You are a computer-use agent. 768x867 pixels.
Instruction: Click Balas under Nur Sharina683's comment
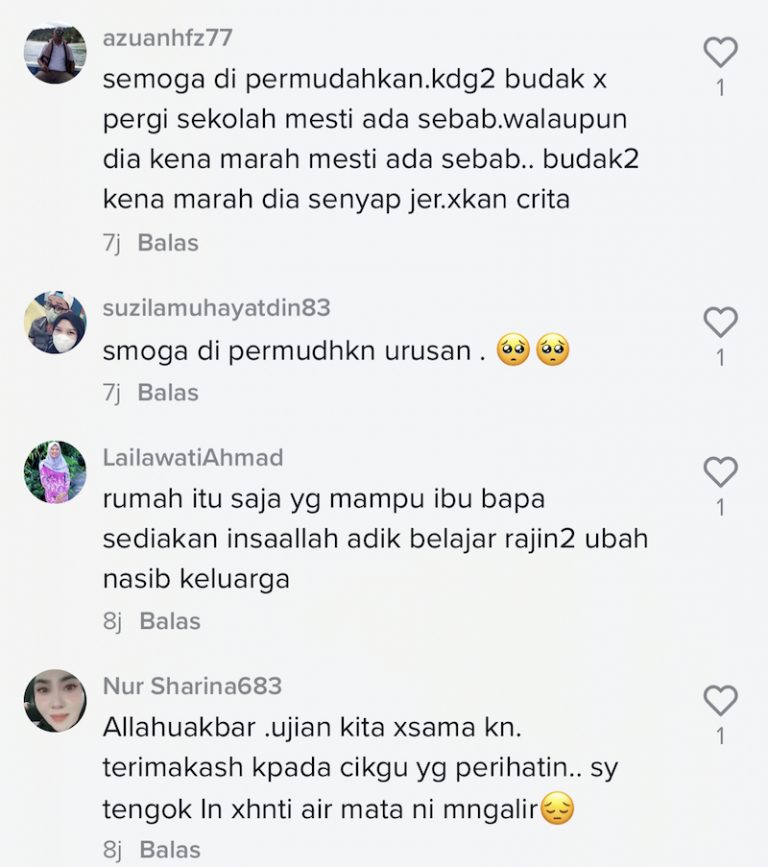(170, 850)
